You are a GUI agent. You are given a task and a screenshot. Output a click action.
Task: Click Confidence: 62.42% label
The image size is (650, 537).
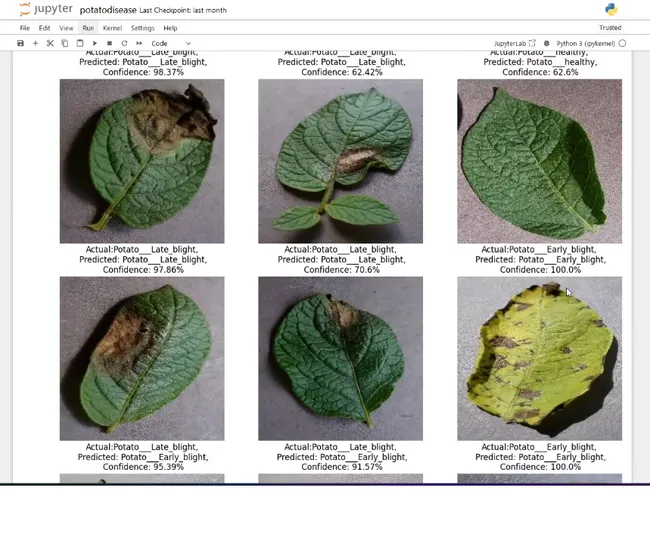[x=342, y=72]
